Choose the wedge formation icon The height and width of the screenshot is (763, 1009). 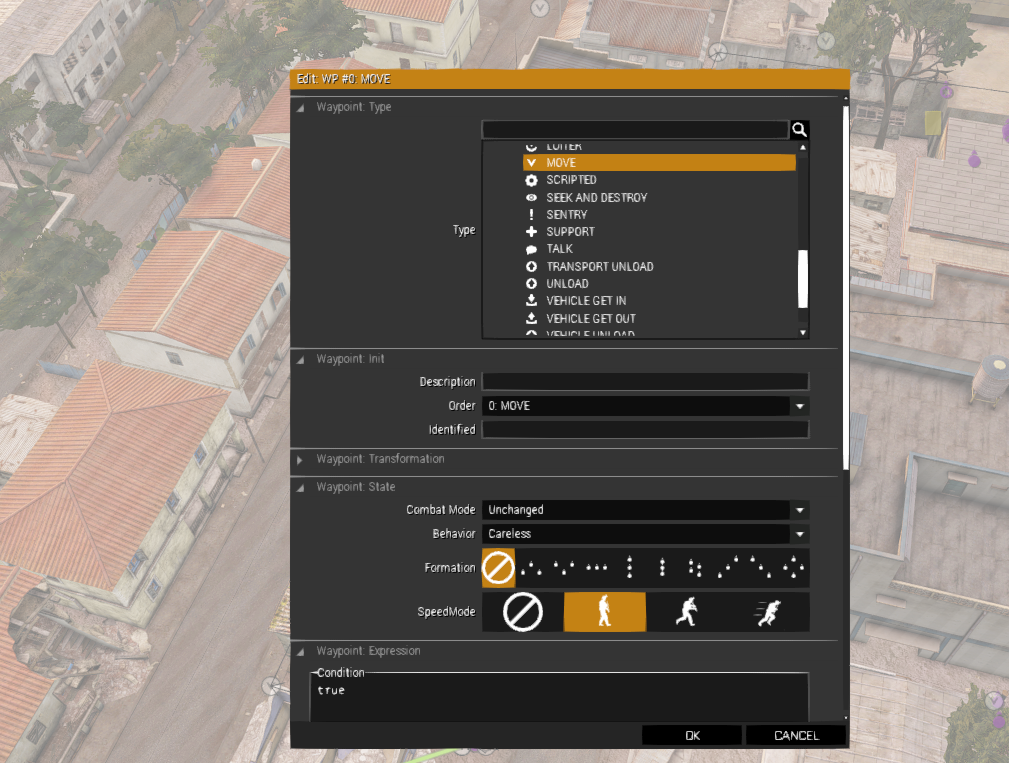pos(531,567)
